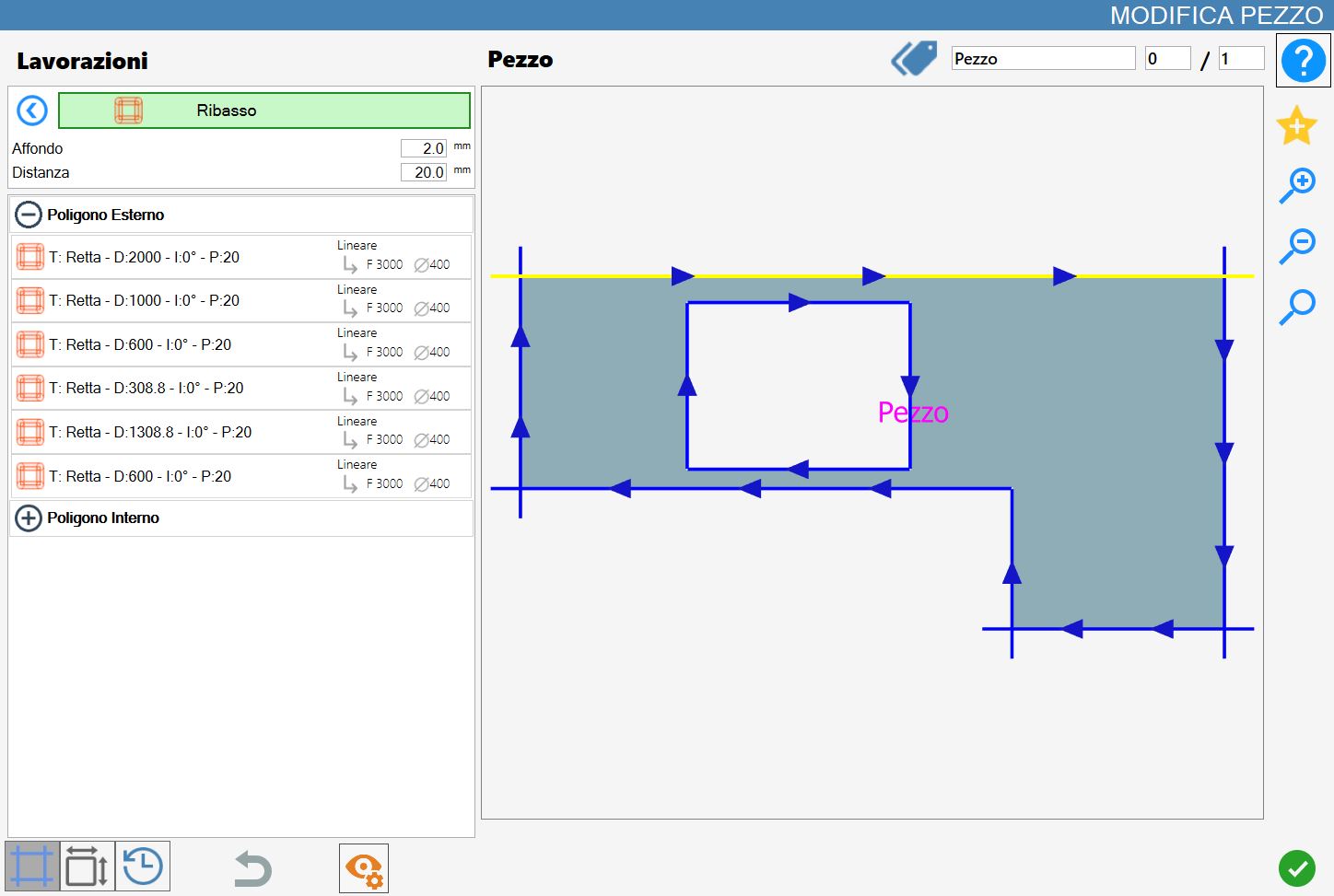
Task: Open the history clock icon
Action: pyautogui.click(x=143, y=867)
